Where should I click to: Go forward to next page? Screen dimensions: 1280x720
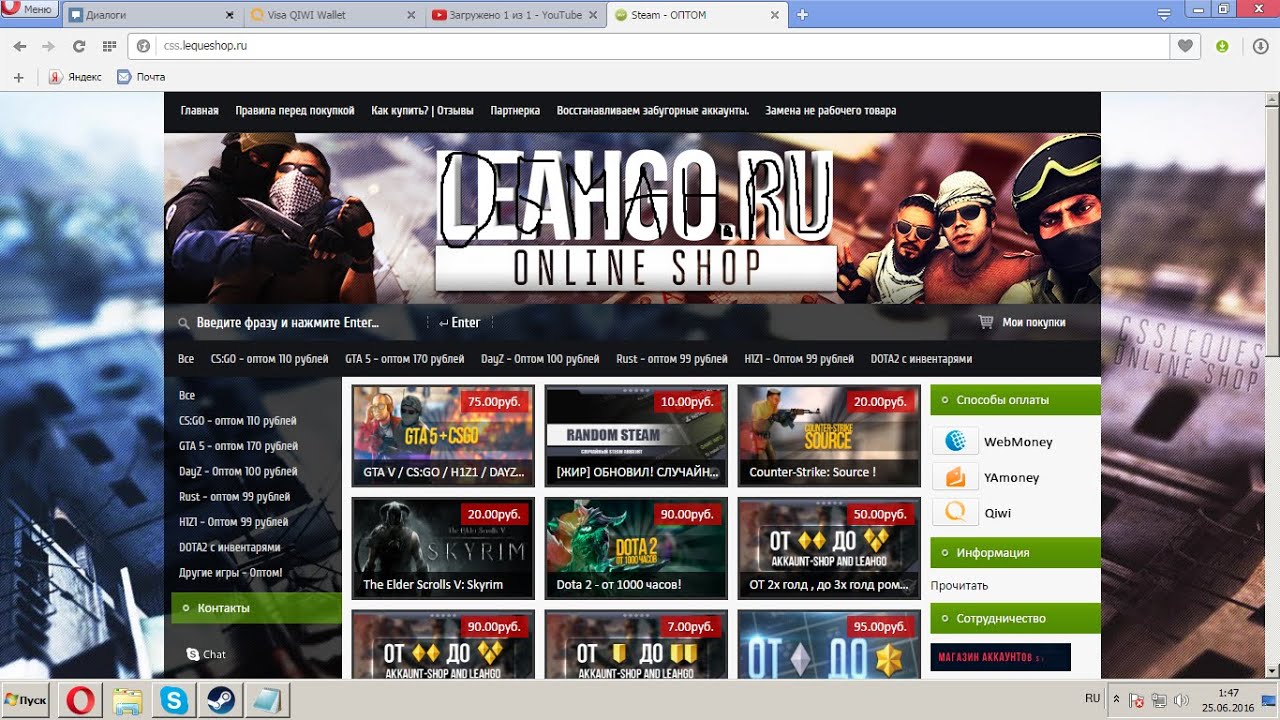point(48,46)
